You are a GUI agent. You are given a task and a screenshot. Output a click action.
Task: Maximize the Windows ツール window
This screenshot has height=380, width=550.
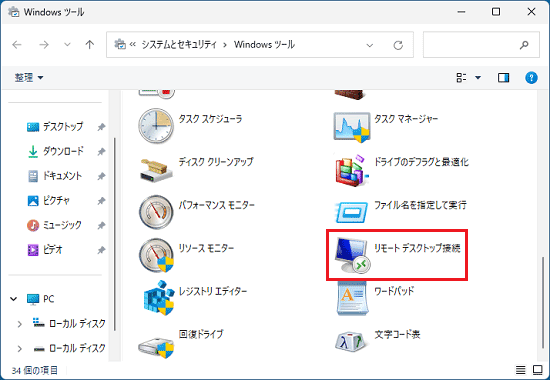pyautogui.click(x=496, y=12)
